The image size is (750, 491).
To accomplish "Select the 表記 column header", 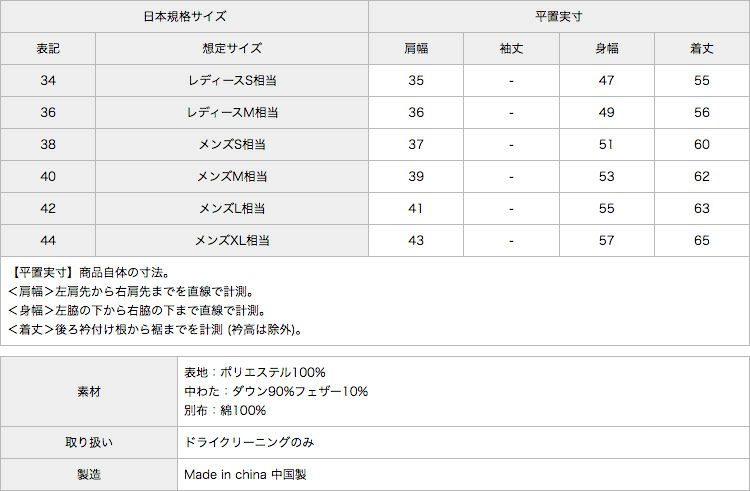I will (x=48, y=48).
